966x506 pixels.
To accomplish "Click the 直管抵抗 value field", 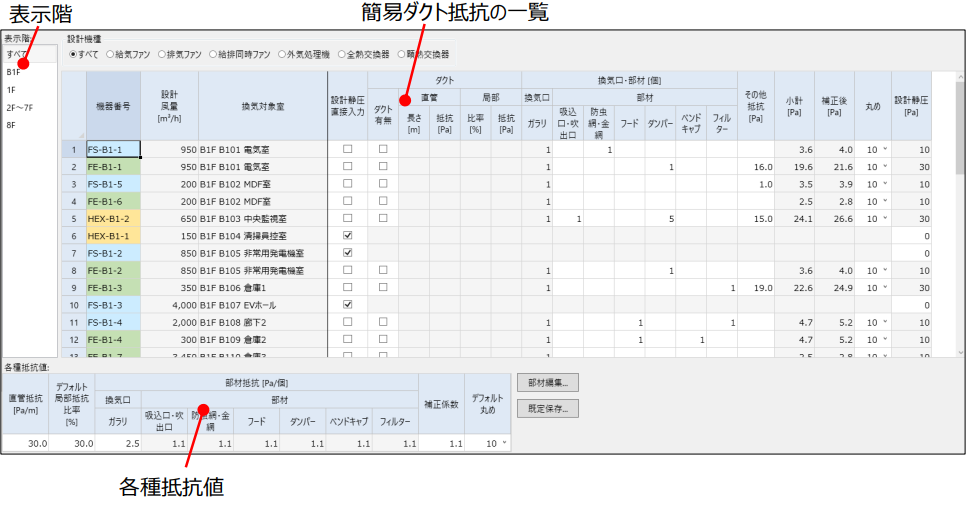I will coord(25,443).
